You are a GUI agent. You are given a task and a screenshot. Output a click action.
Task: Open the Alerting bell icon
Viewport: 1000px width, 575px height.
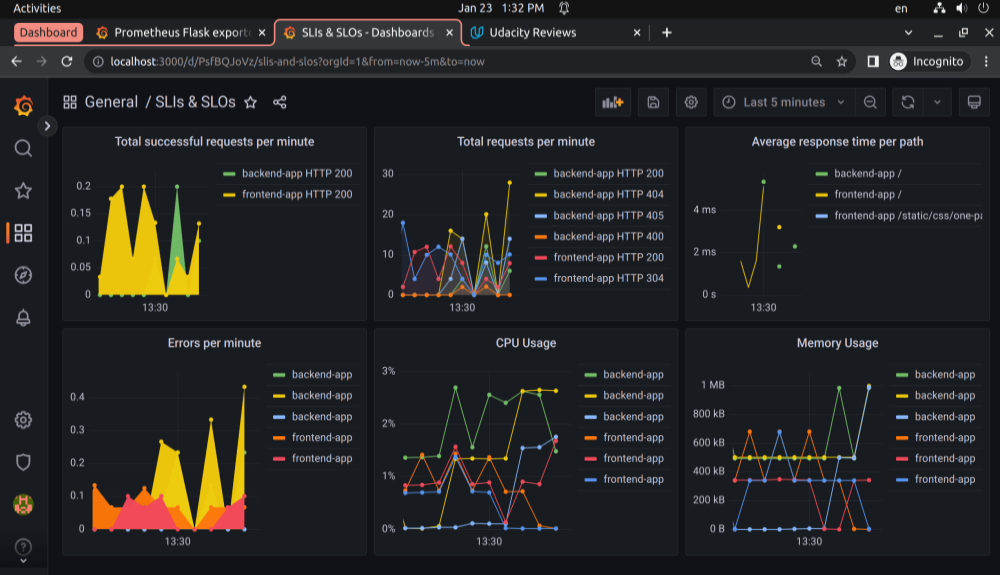(x=23, y=318)
